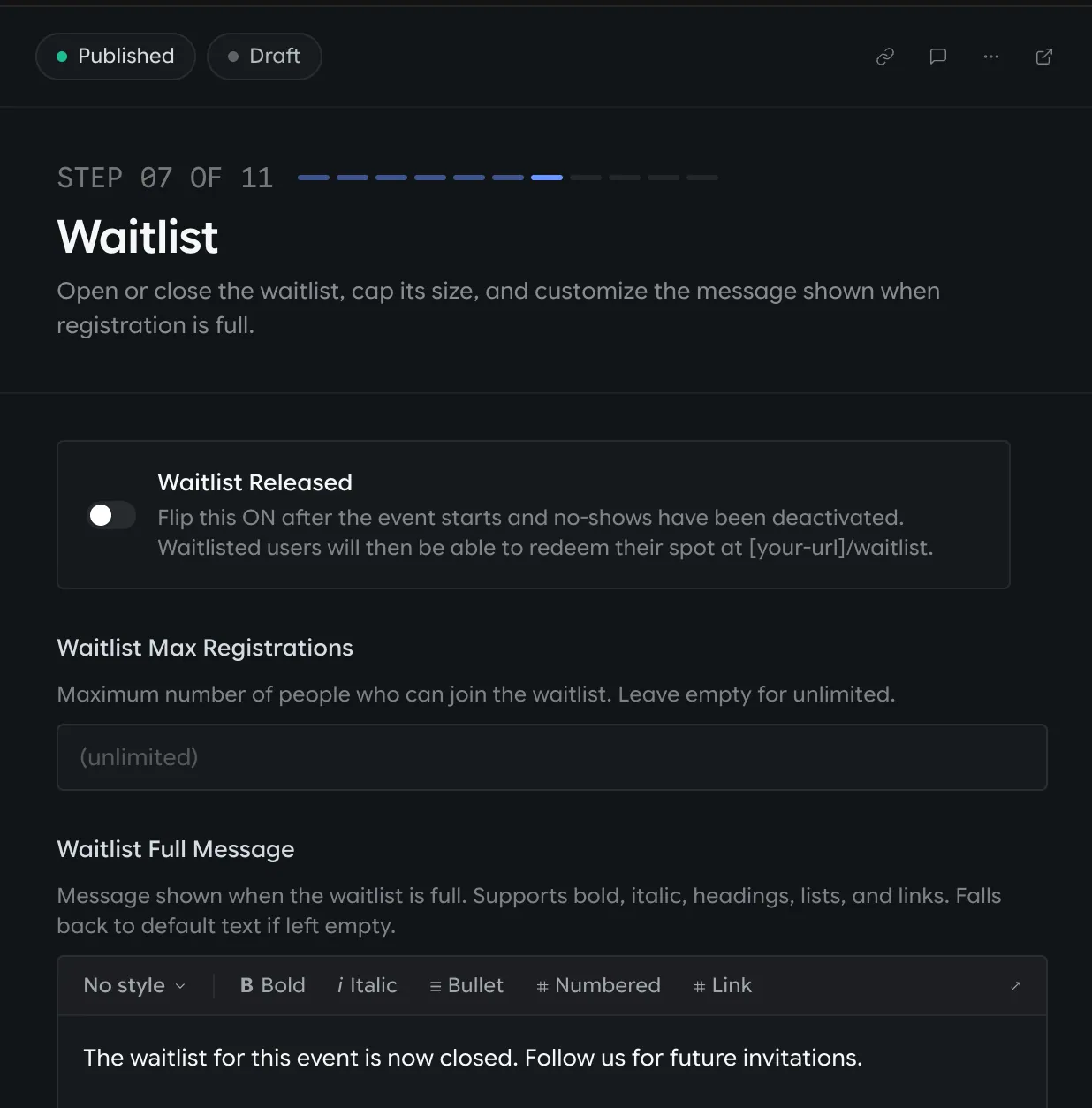Copy link via the chain icon
Viewport: 1092px width, 1108px height.
click(885, 57)
